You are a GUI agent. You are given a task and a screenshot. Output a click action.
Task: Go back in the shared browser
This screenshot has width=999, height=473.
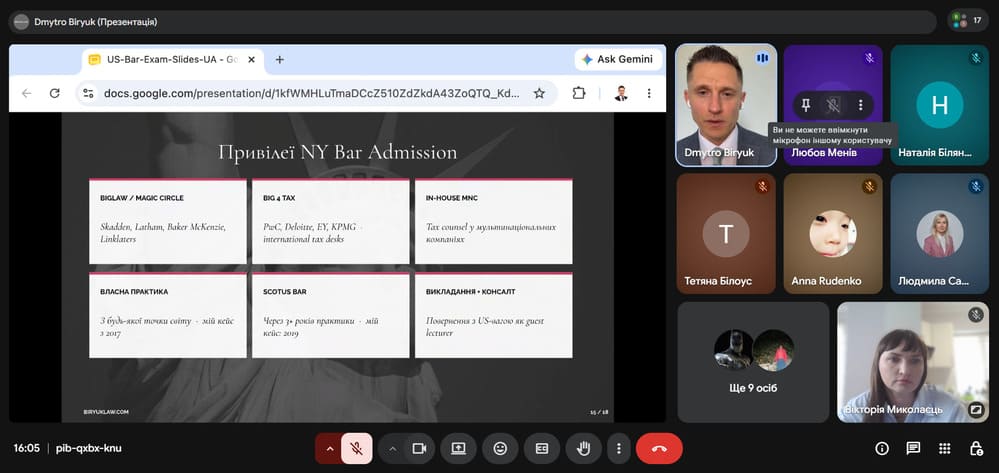[26, 93]
